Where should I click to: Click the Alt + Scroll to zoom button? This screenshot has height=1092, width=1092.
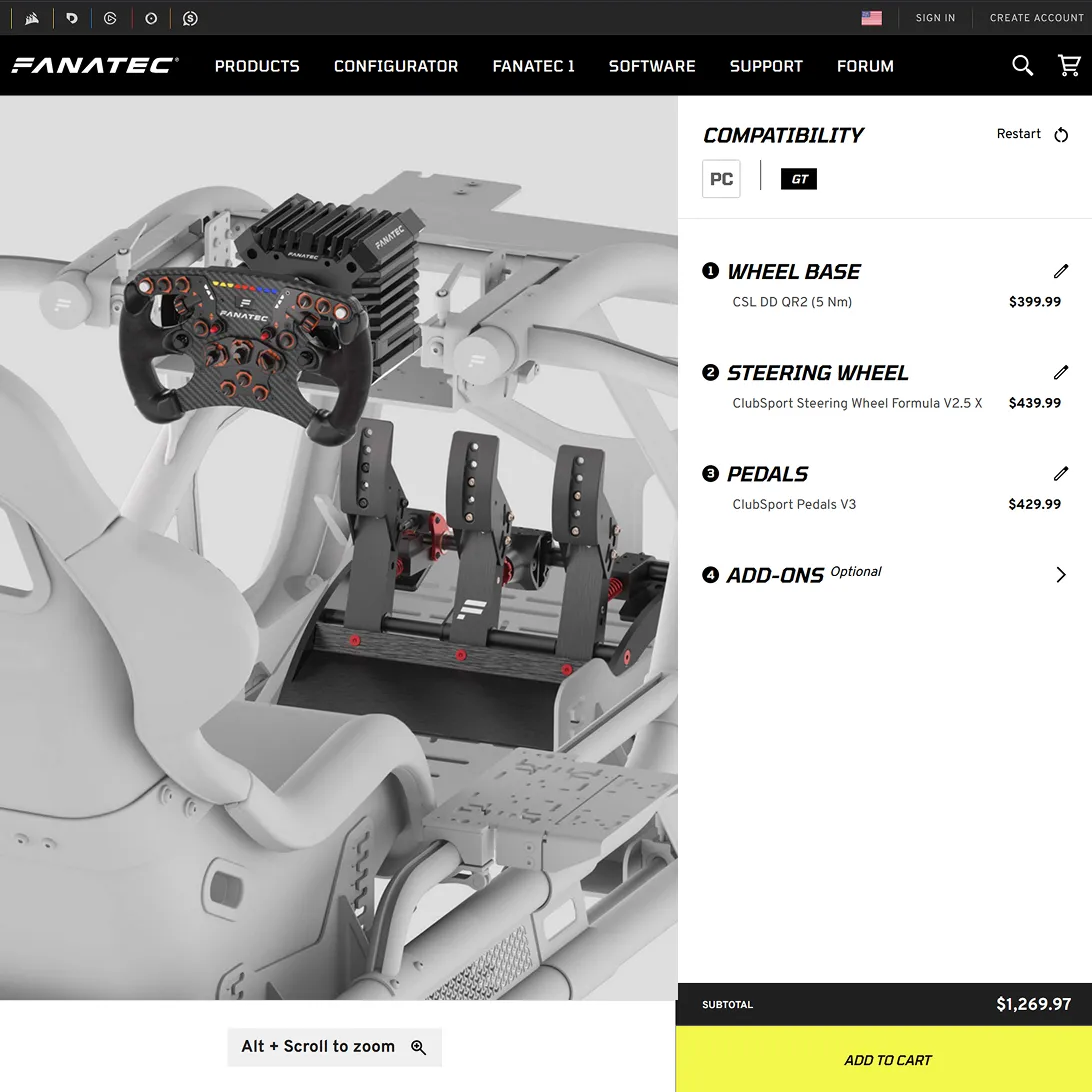[x=334, y=1047]
